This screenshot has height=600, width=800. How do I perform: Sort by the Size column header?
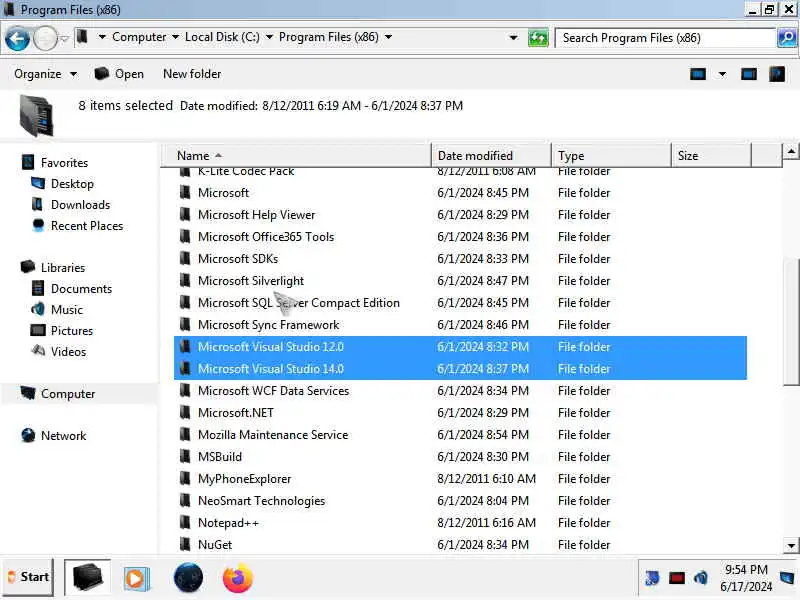click(711, 156)
